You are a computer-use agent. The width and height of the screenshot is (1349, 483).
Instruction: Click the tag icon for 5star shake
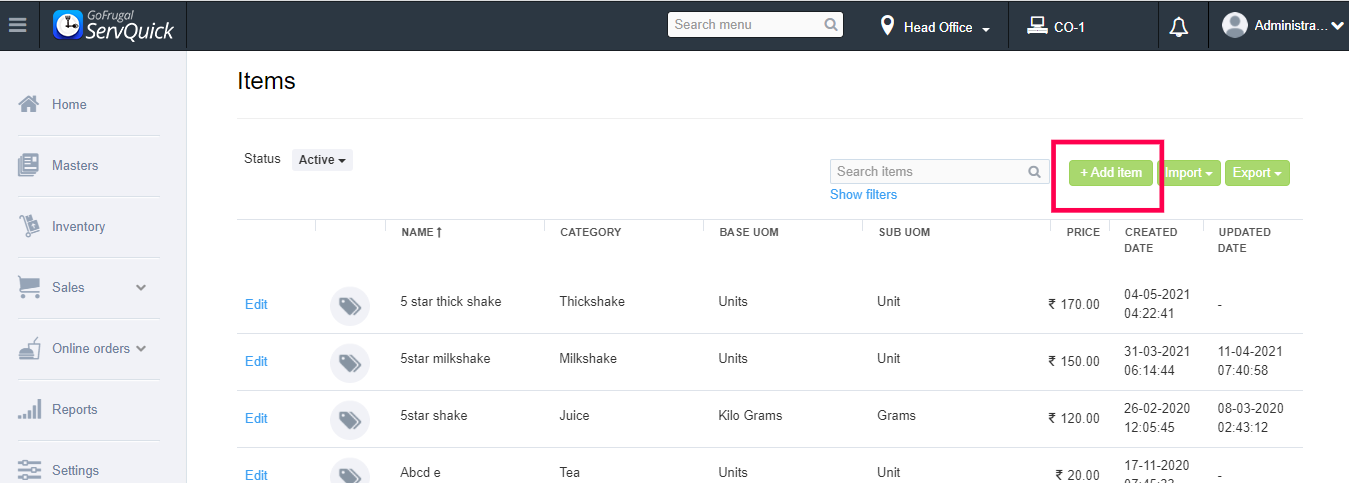350,420
